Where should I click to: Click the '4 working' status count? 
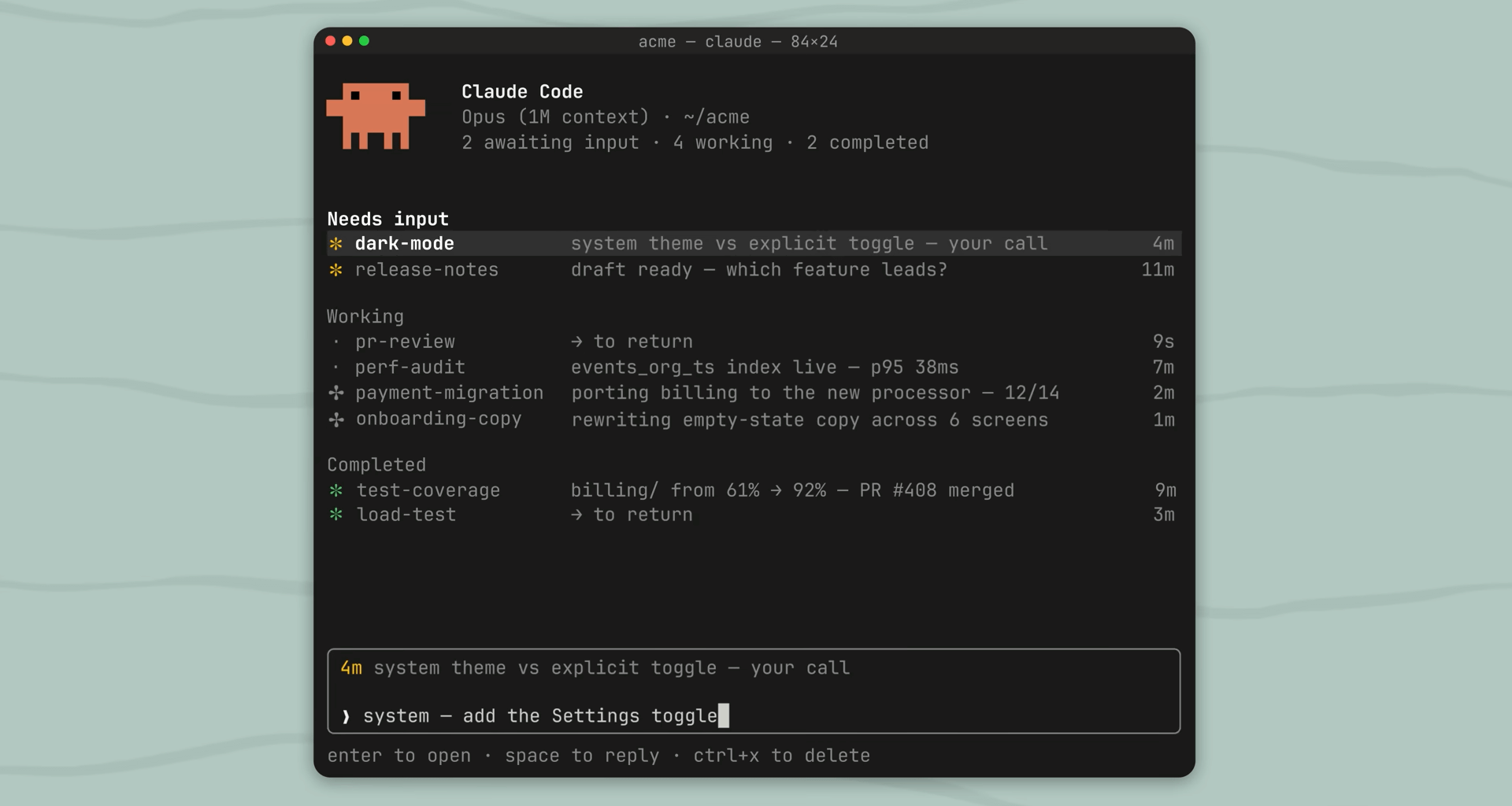click(x=723, y=142)
